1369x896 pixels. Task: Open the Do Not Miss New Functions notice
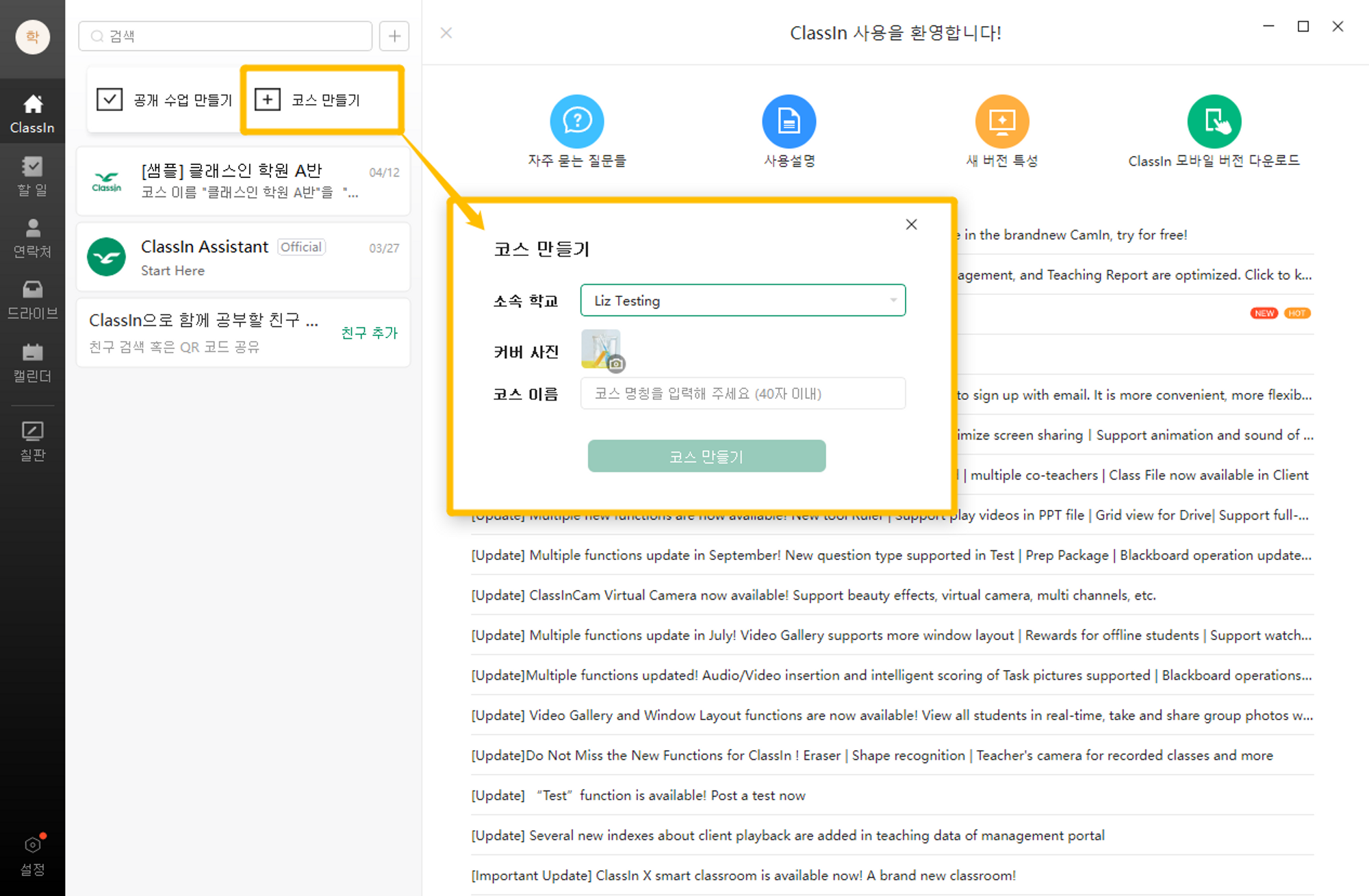click(x=892, y=756)
